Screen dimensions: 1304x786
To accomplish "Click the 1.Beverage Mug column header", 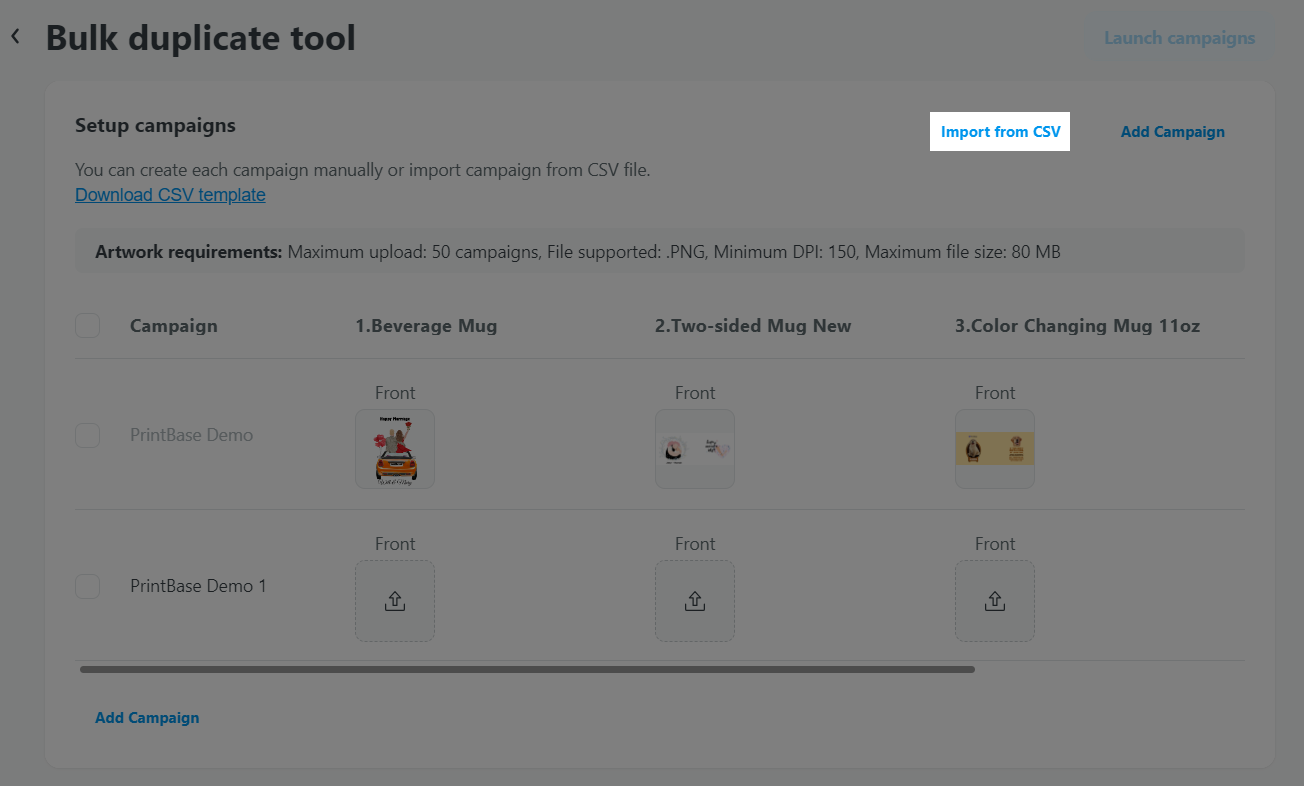I will point(426,326).
